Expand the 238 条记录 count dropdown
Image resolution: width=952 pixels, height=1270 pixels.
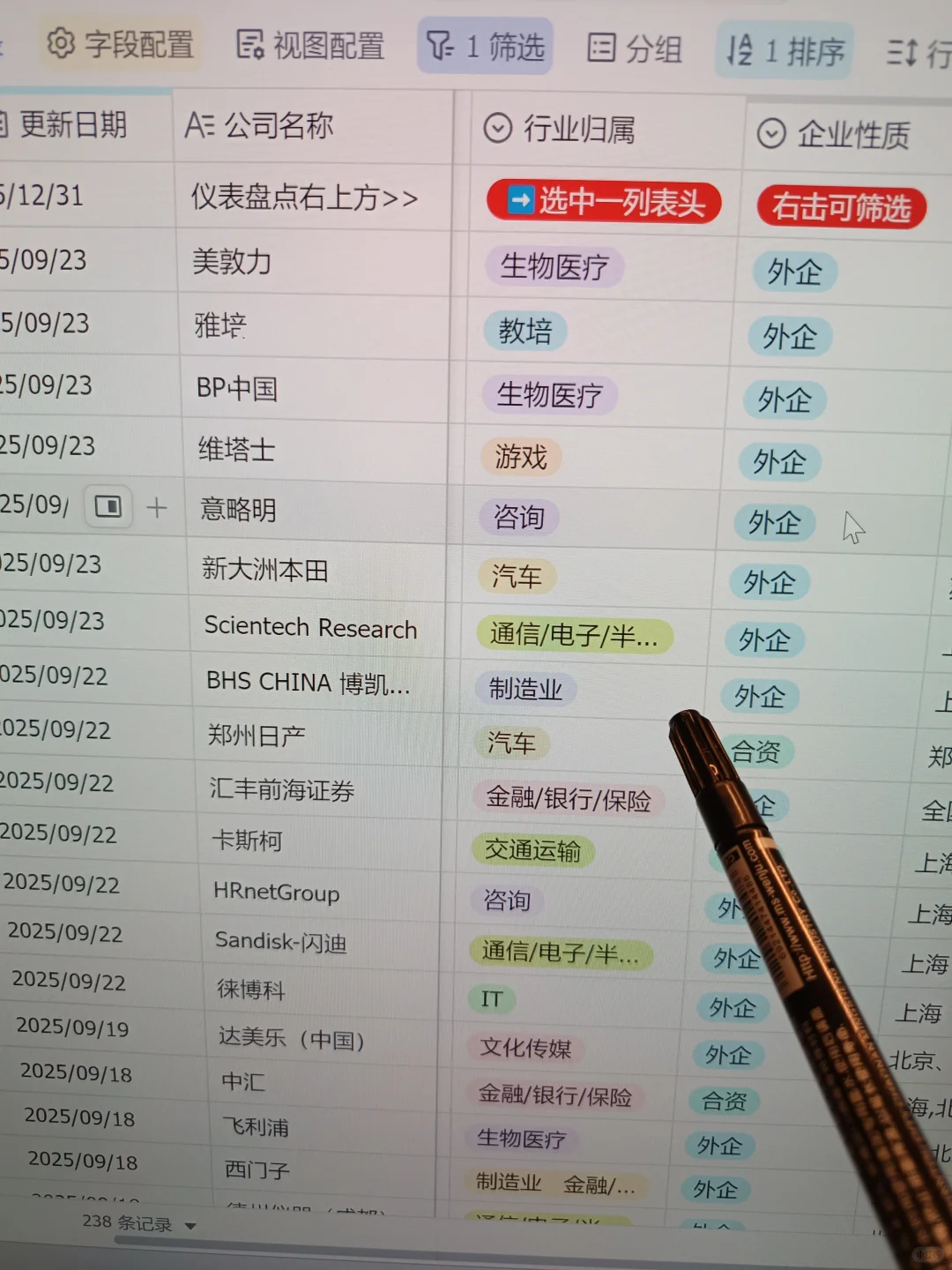(190, 1225)
